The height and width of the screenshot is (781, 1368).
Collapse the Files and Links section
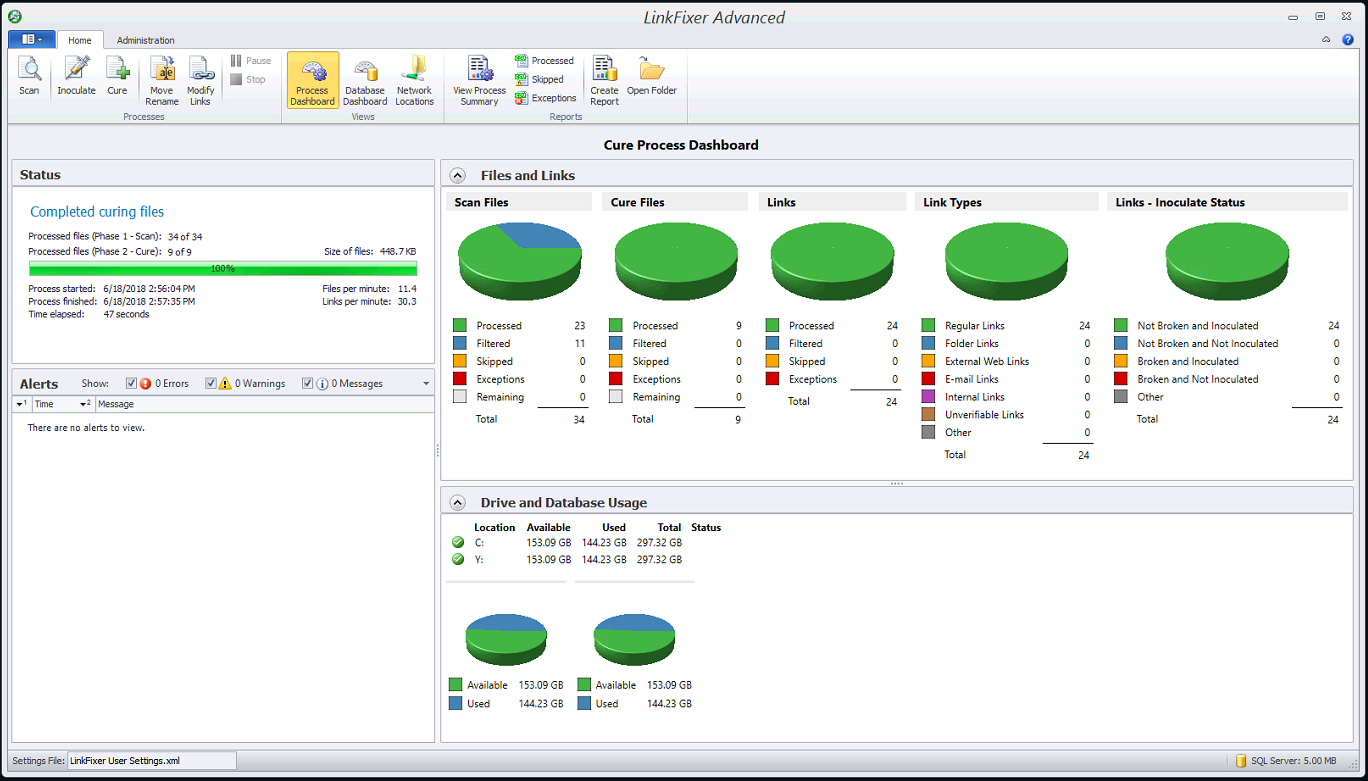point(458,176)
